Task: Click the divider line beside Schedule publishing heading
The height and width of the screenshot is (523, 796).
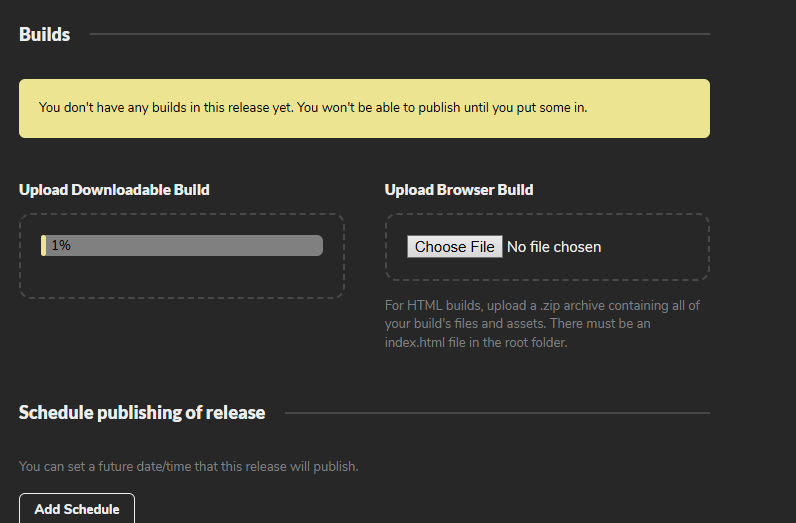Action: [x=497, y=412]
